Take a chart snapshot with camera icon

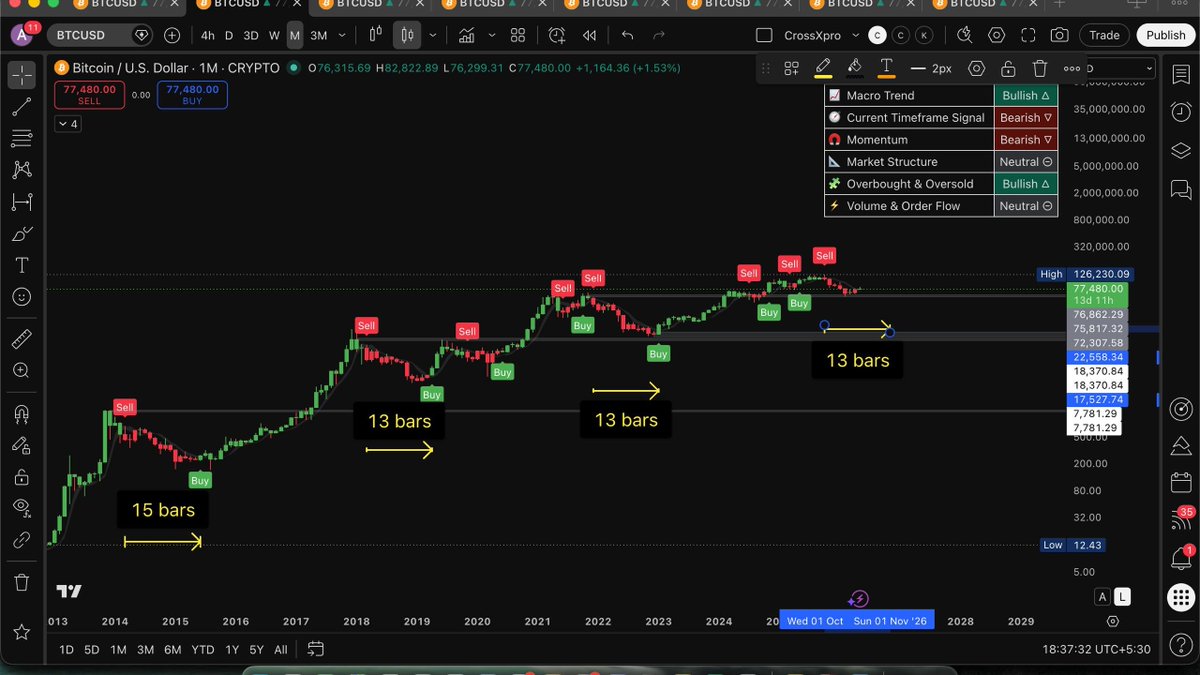[1059, 35]
